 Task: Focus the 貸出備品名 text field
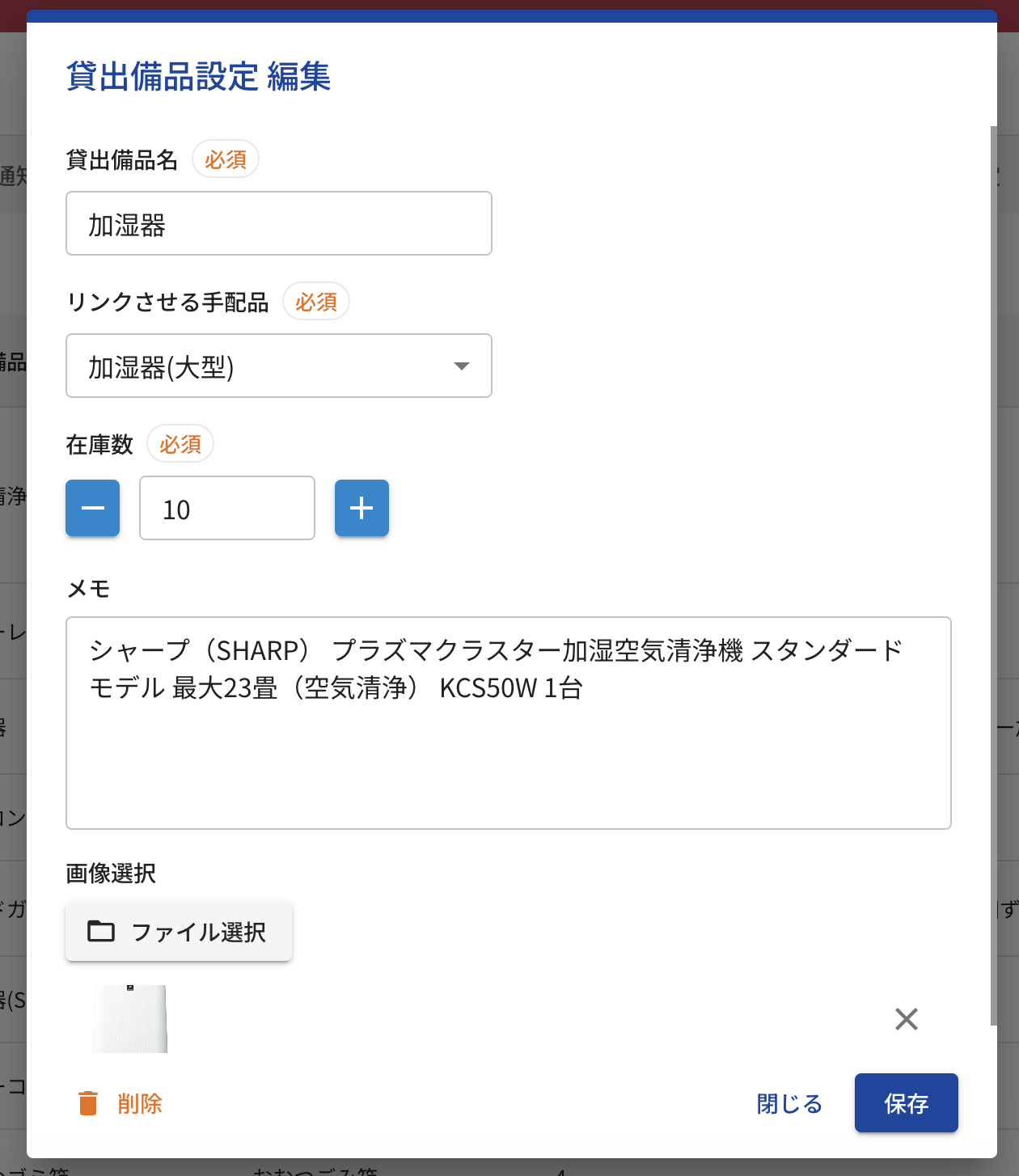pyautogui.click(x=278, y=224)
